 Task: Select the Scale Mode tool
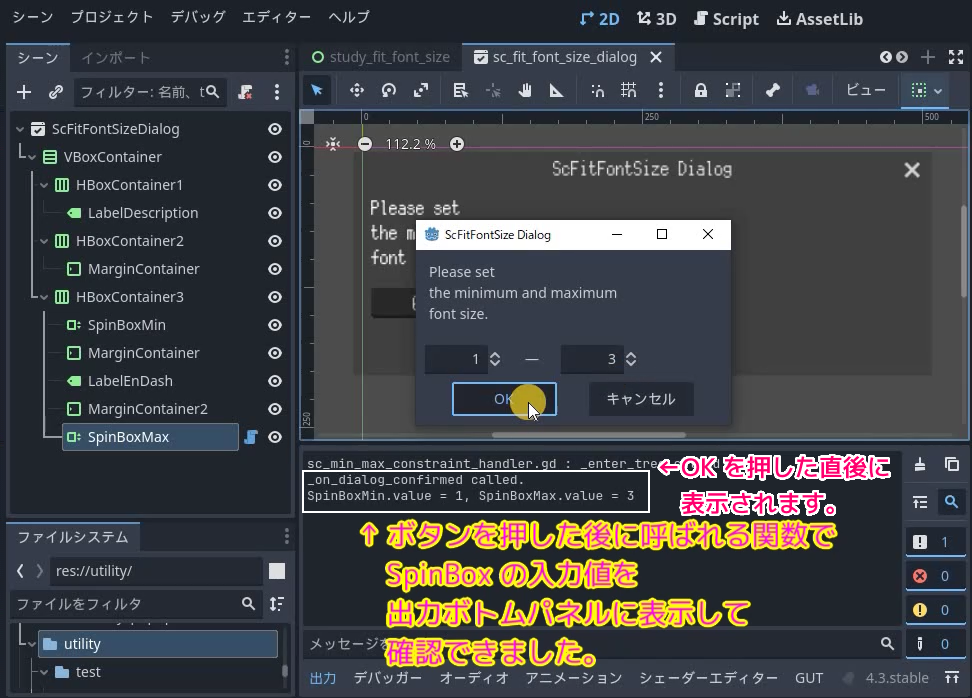[x=421, y=91]
